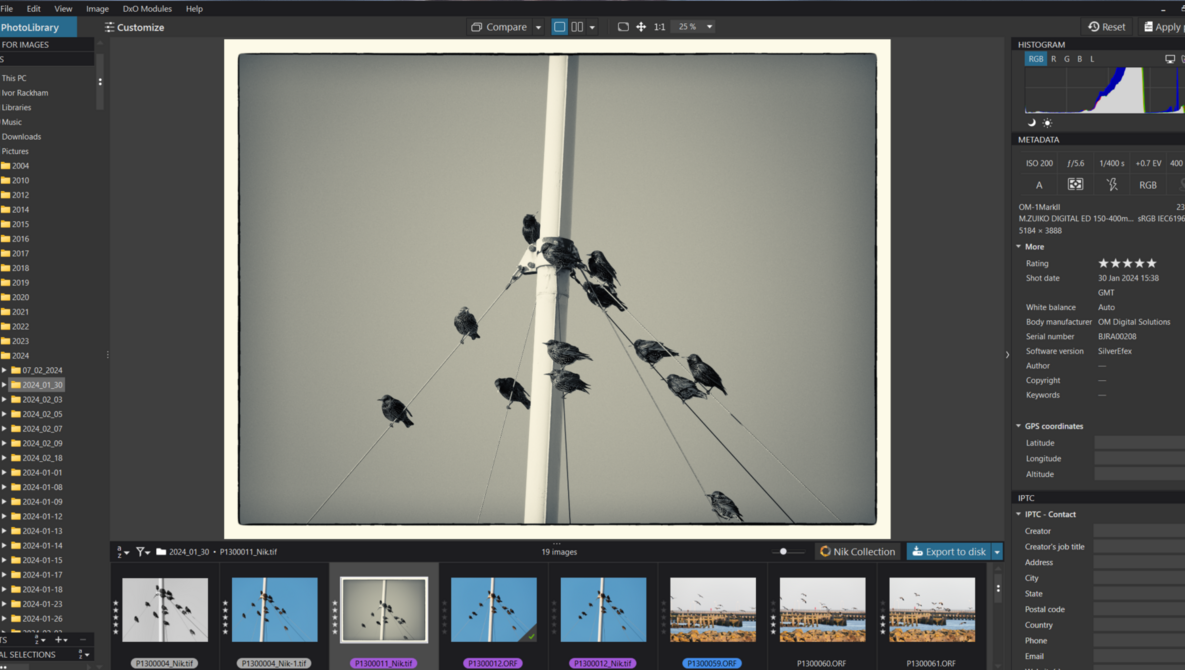Open source browser options dots
1185x670 pixels.
point(100,82)
